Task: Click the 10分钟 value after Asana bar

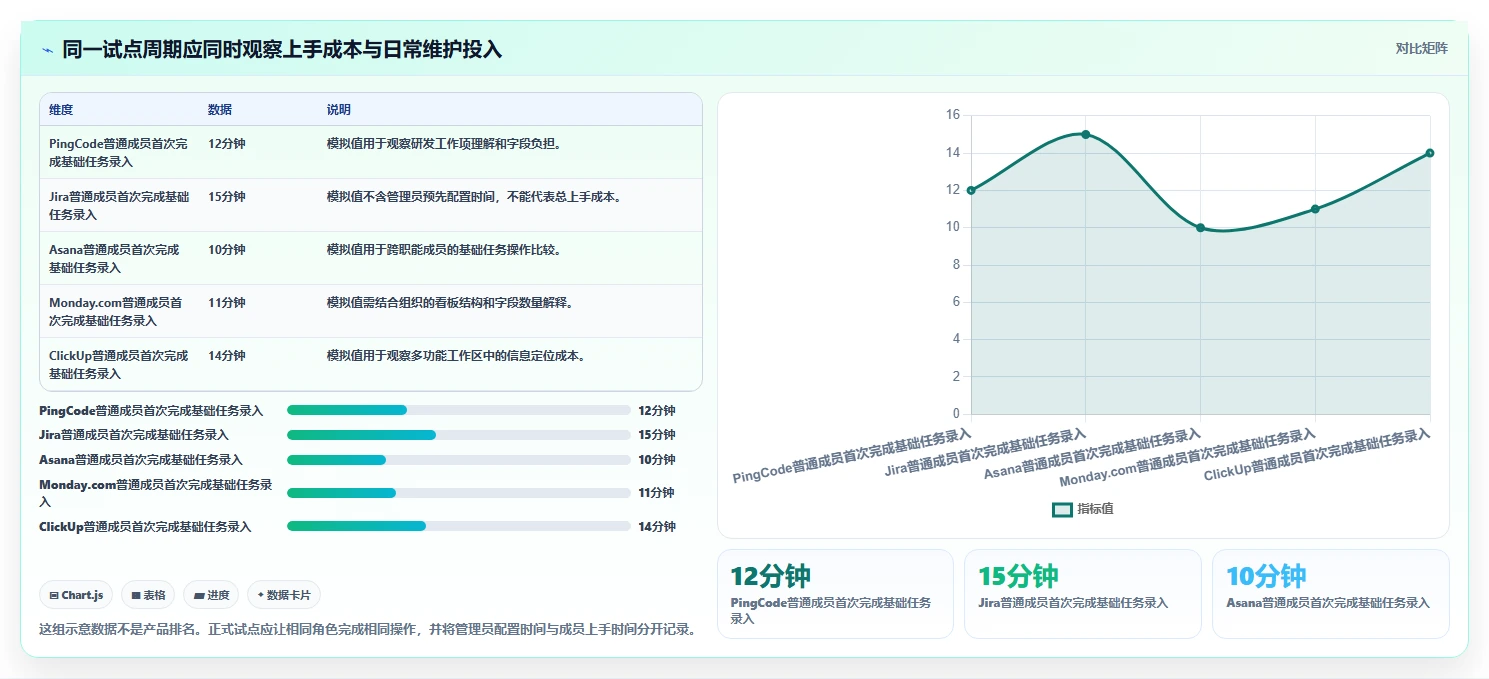Action: [x=657, y=460]
